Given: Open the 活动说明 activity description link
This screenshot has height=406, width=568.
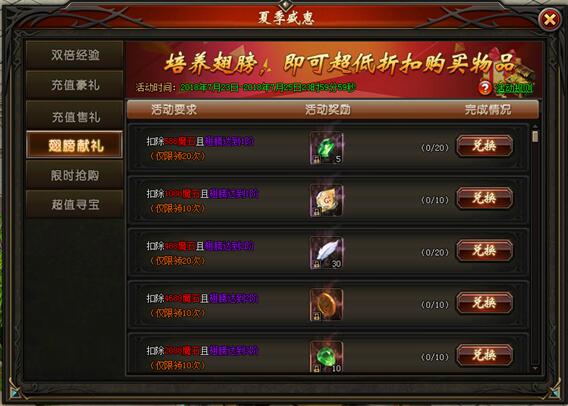Looking at the screenshot, I should pos(514,88).
